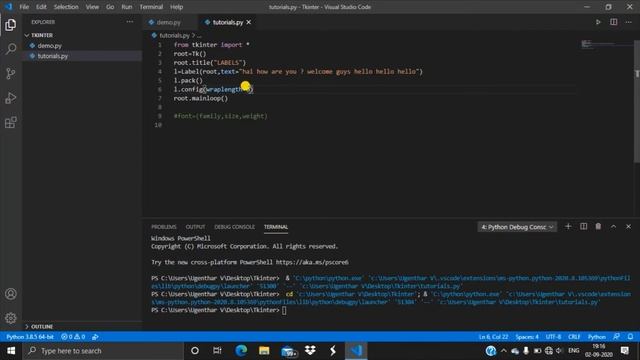Open editor More Actions ellipsis

(x=629, y=22)
